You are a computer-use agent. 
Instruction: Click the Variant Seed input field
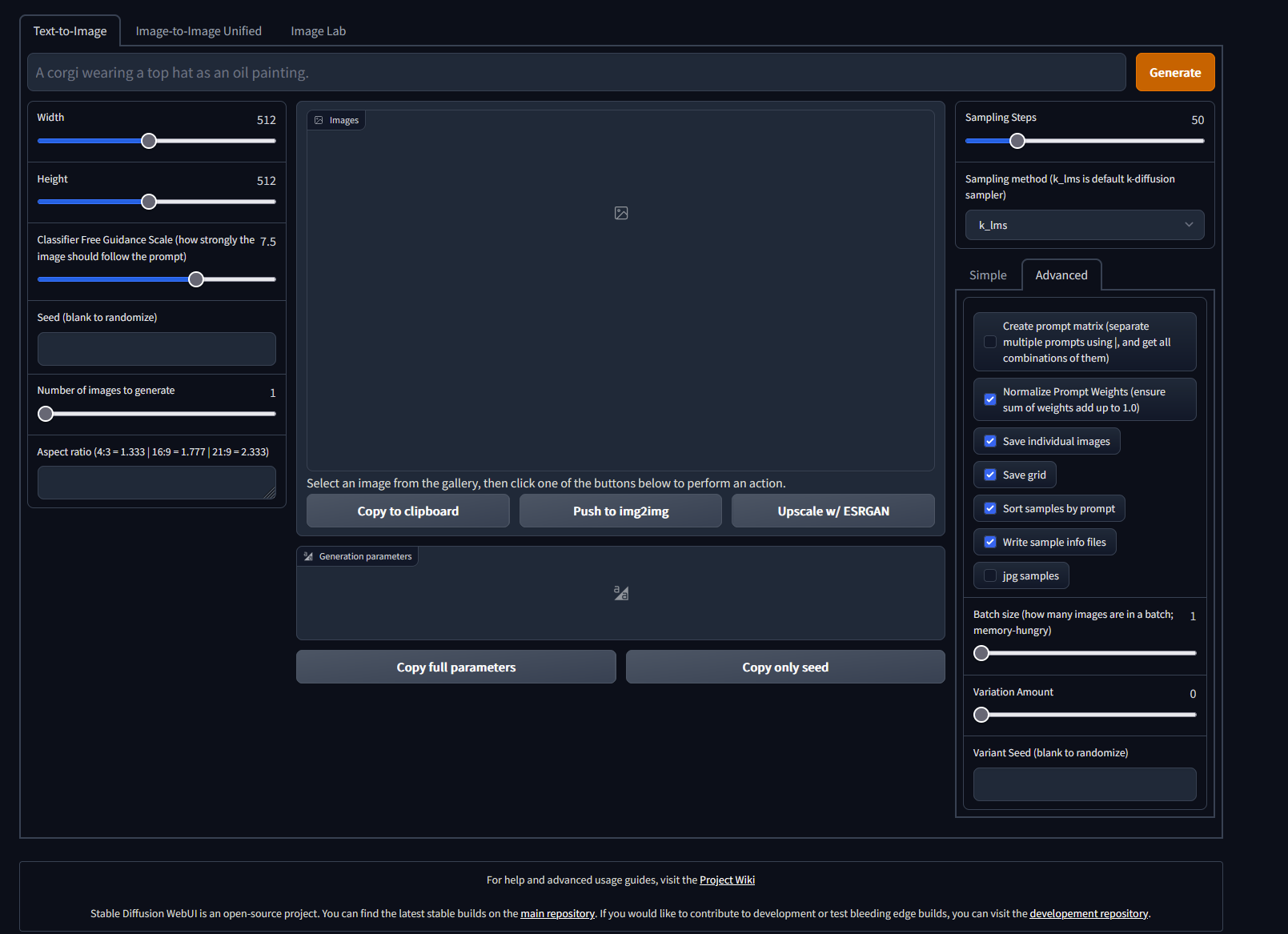click(x=1085, y=784)
